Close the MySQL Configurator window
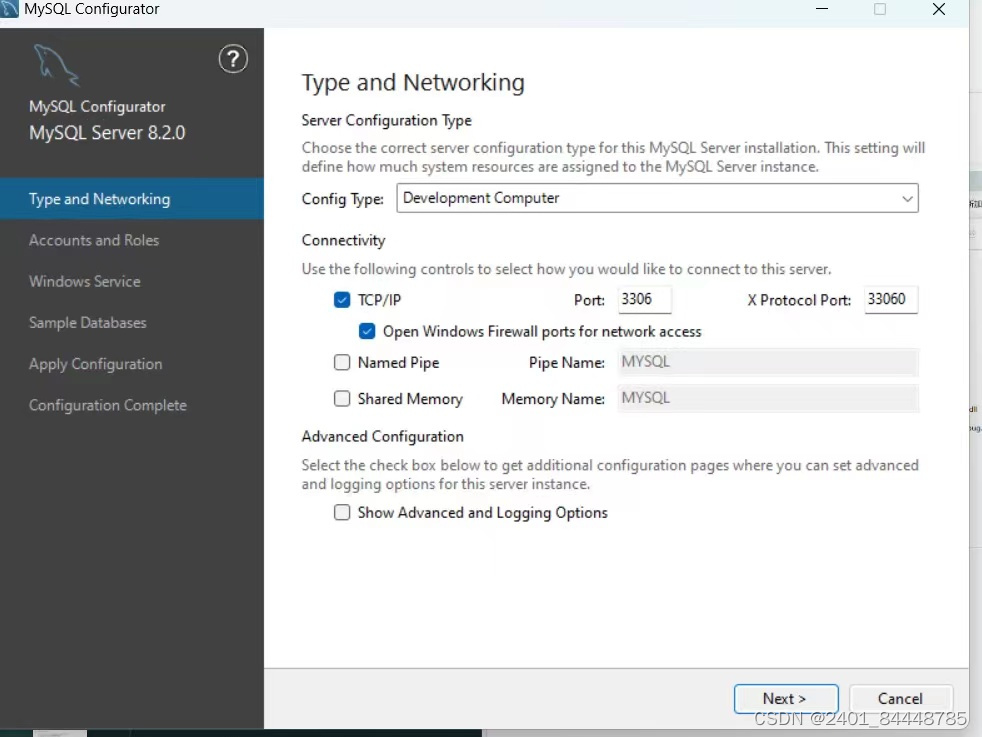 coord(939,9)
